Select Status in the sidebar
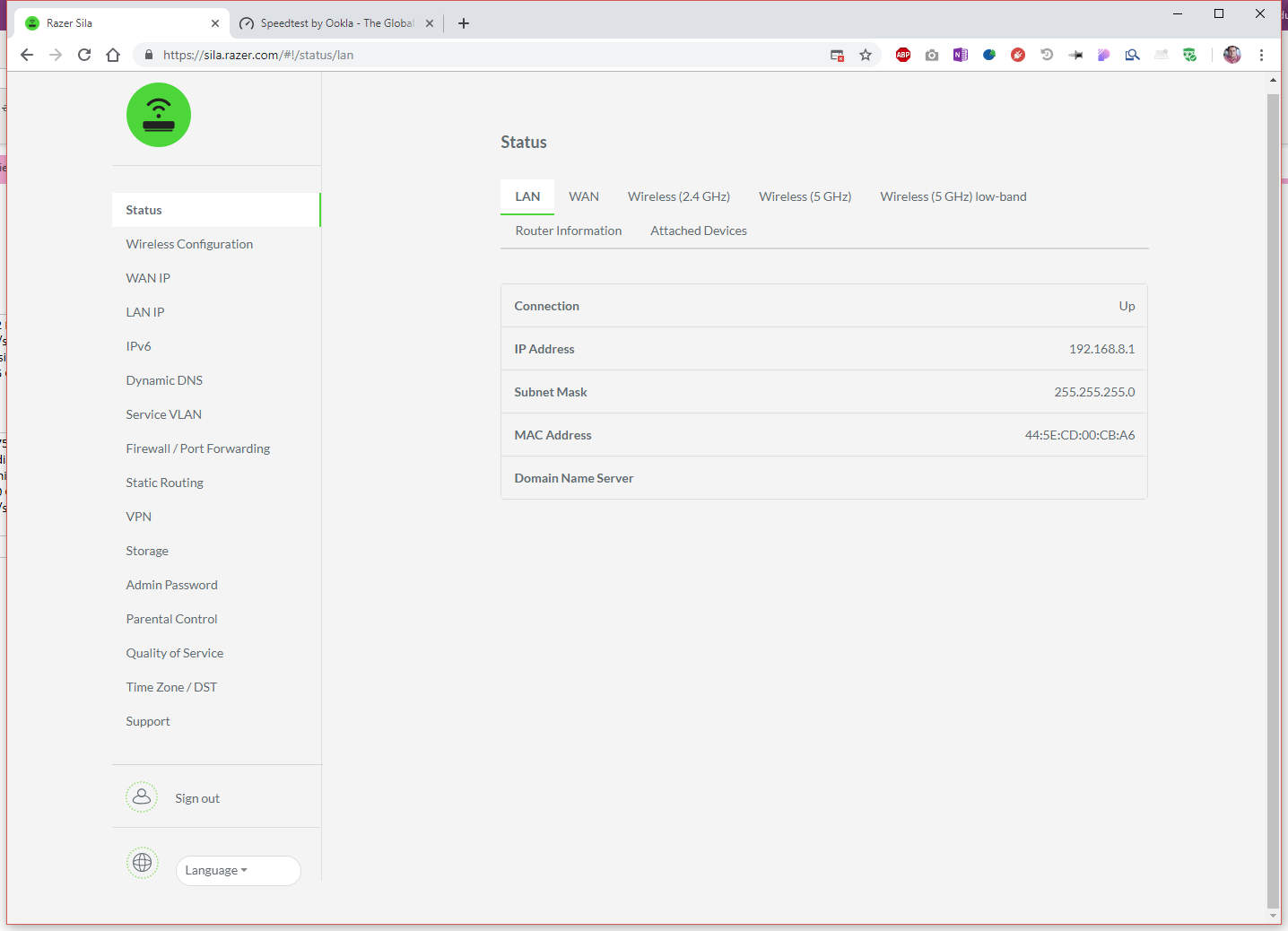 coord(216,210)
